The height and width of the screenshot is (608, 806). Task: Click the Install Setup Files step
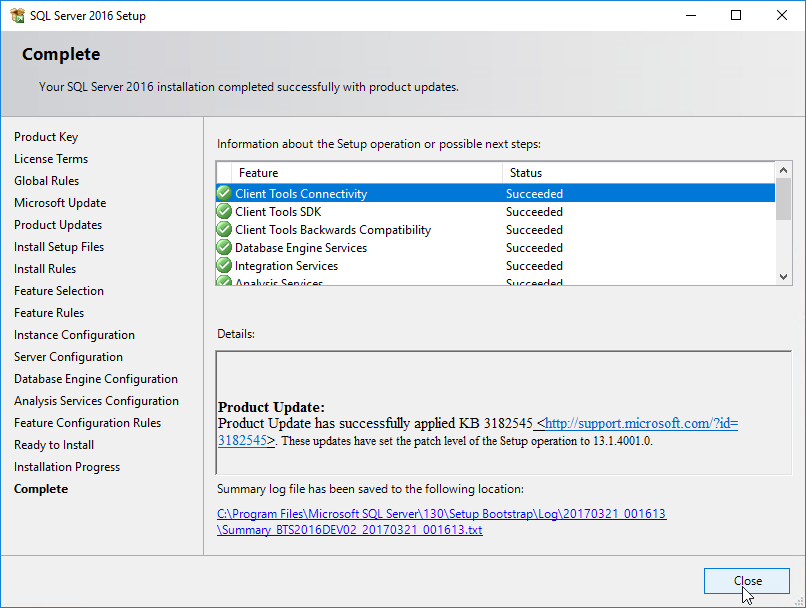[x=59, y=247]
